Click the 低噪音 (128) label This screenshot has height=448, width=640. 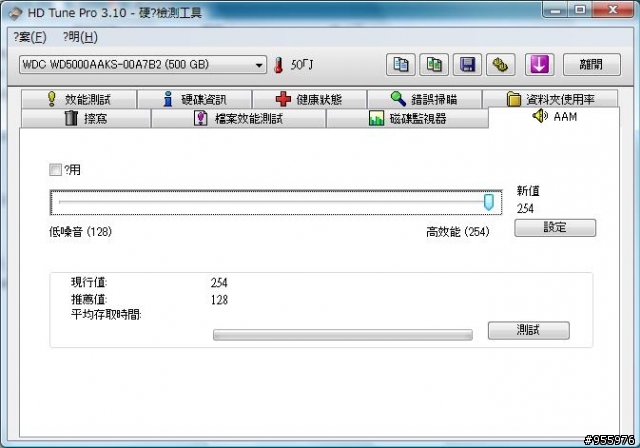point(80,232)
